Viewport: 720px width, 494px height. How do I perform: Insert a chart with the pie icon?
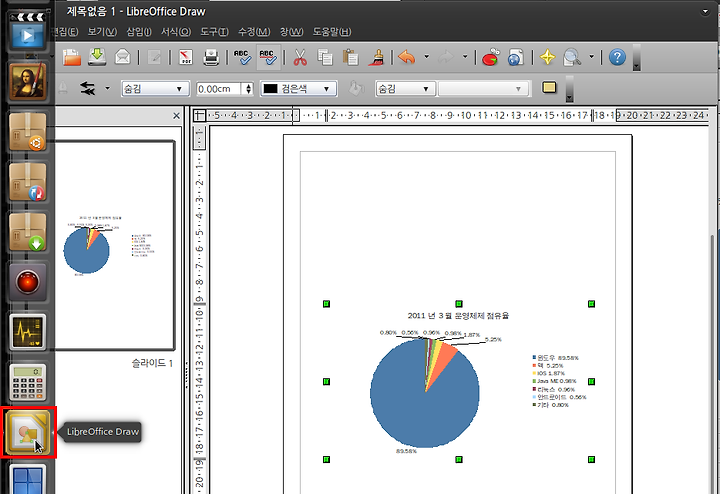point(490,57)
